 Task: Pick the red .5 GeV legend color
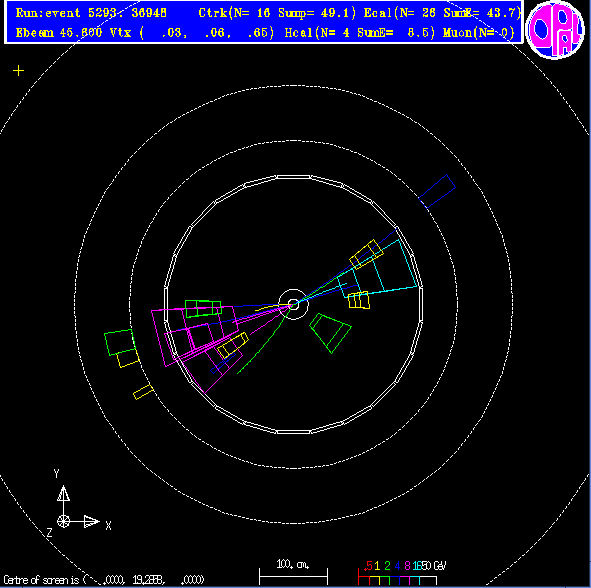pos(368,566)
